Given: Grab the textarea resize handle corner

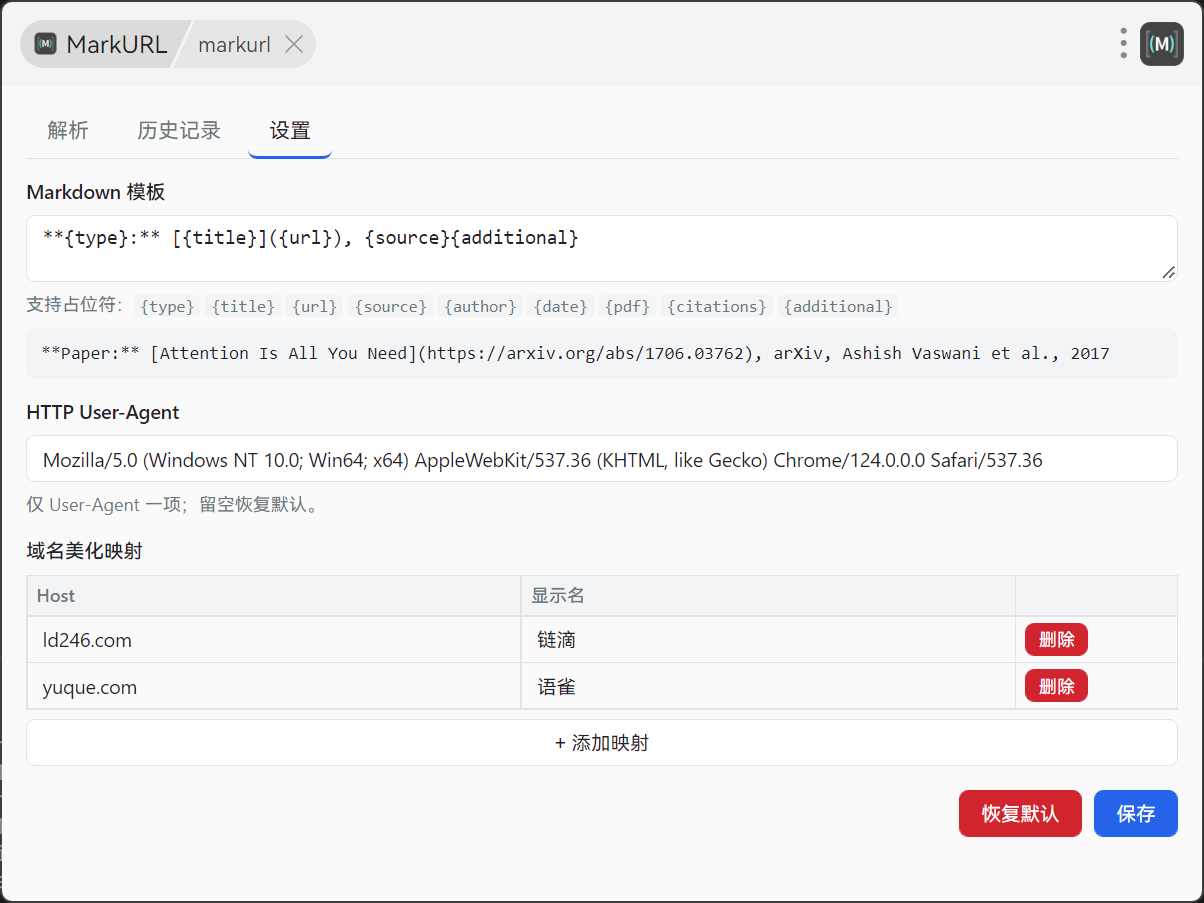Looking at the screenshot, I should pos(1169,272).
